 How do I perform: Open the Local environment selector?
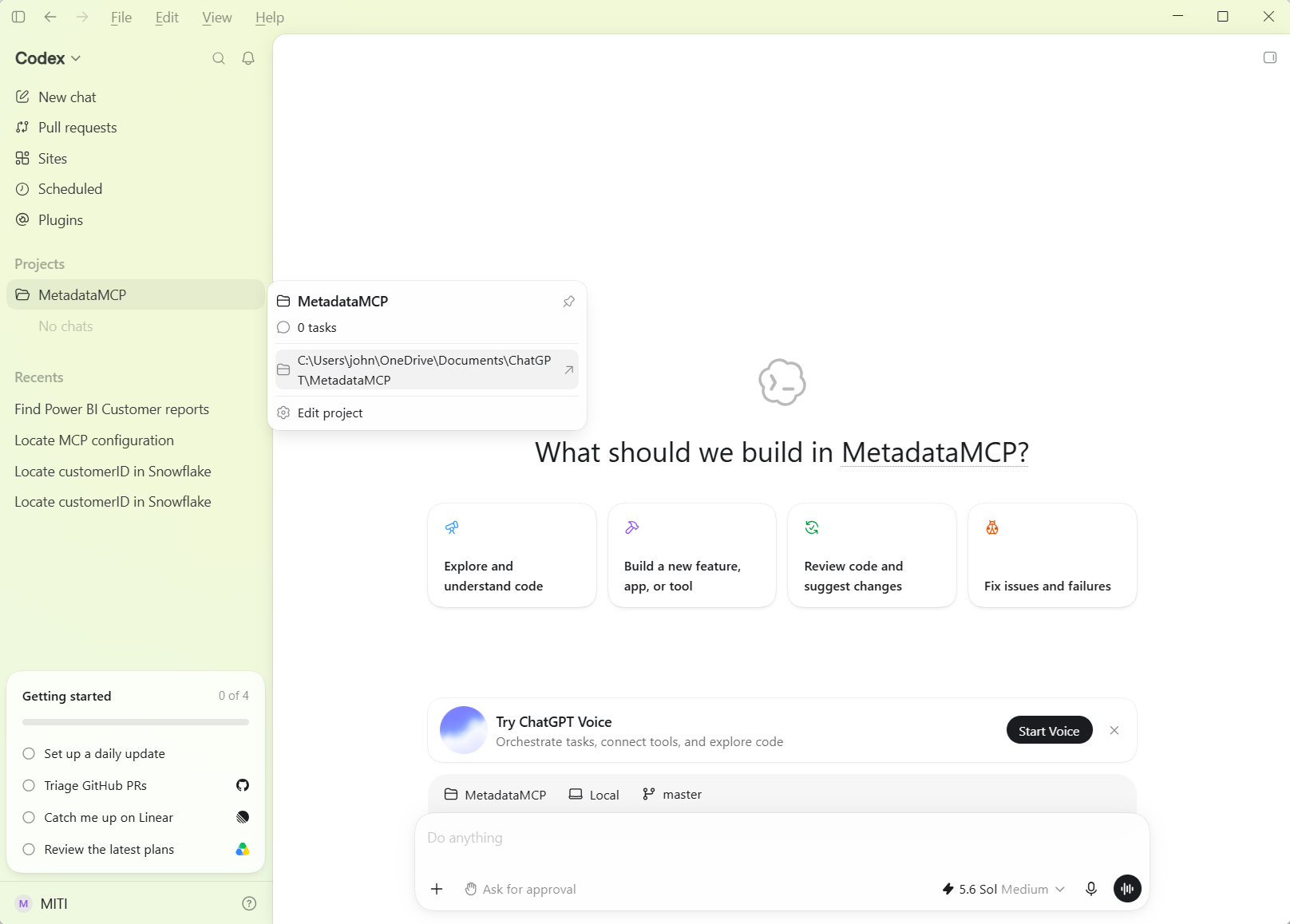[594, 795]
